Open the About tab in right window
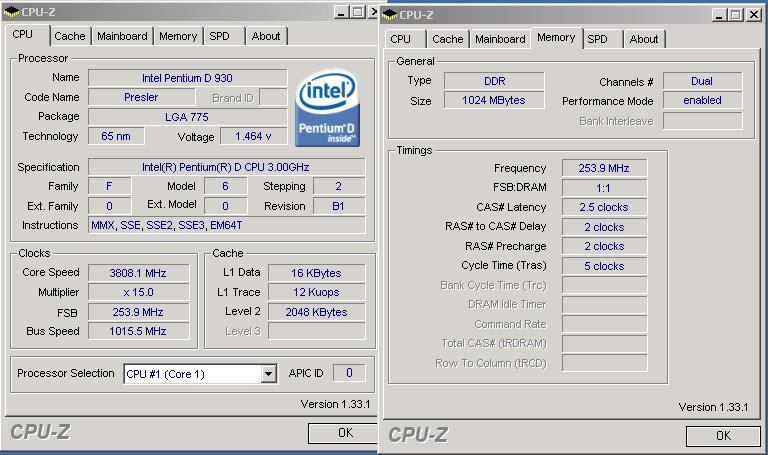This screenshot has width=768, height=455. 644,39
